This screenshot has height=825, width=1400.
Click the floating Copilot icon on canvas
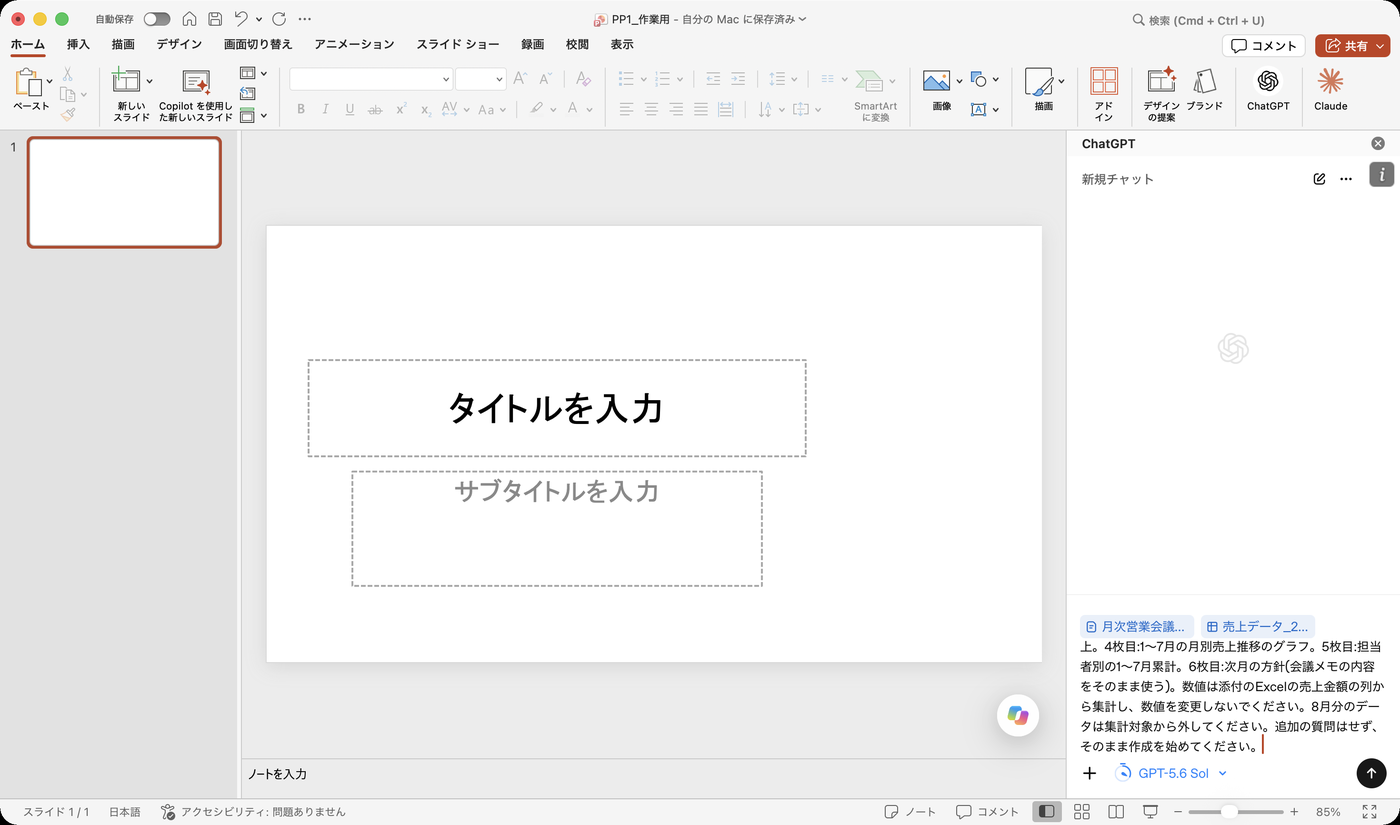pyautogui.click(x=1018, y=715)
